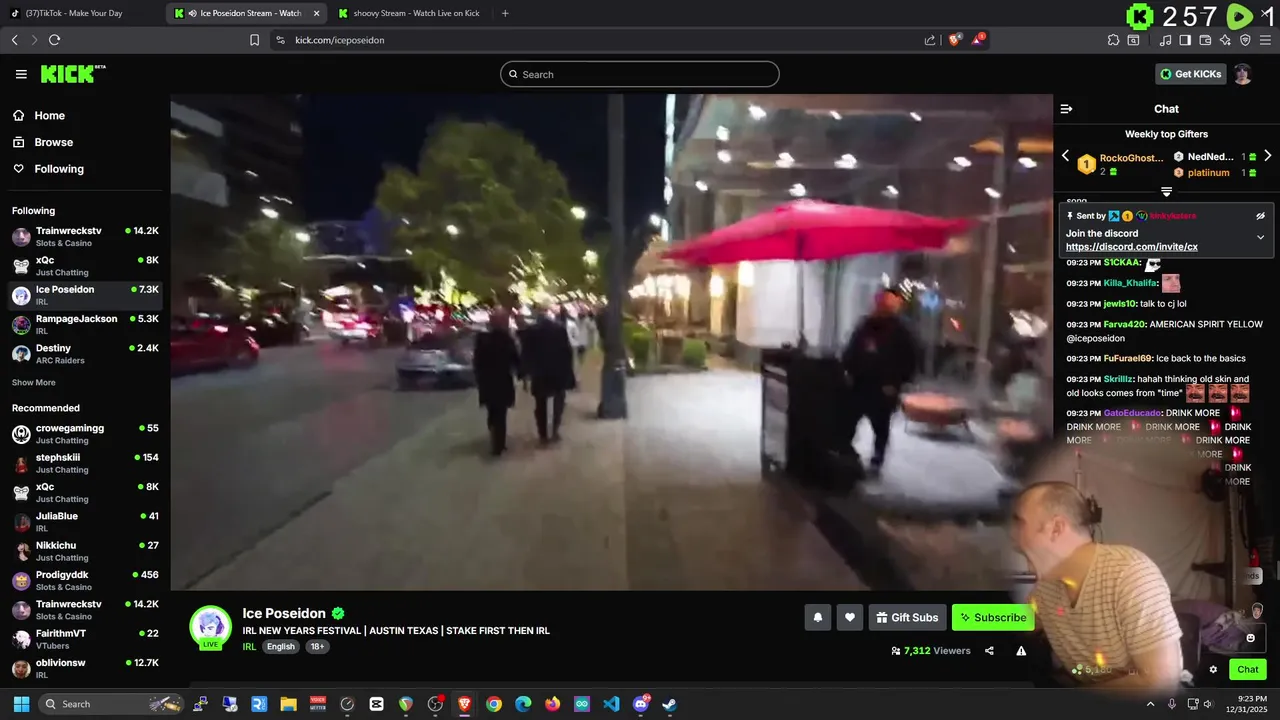Viewport: 1280px width, 720px height.
Task: Open Brave Shields icon
Action: point(955,40)
